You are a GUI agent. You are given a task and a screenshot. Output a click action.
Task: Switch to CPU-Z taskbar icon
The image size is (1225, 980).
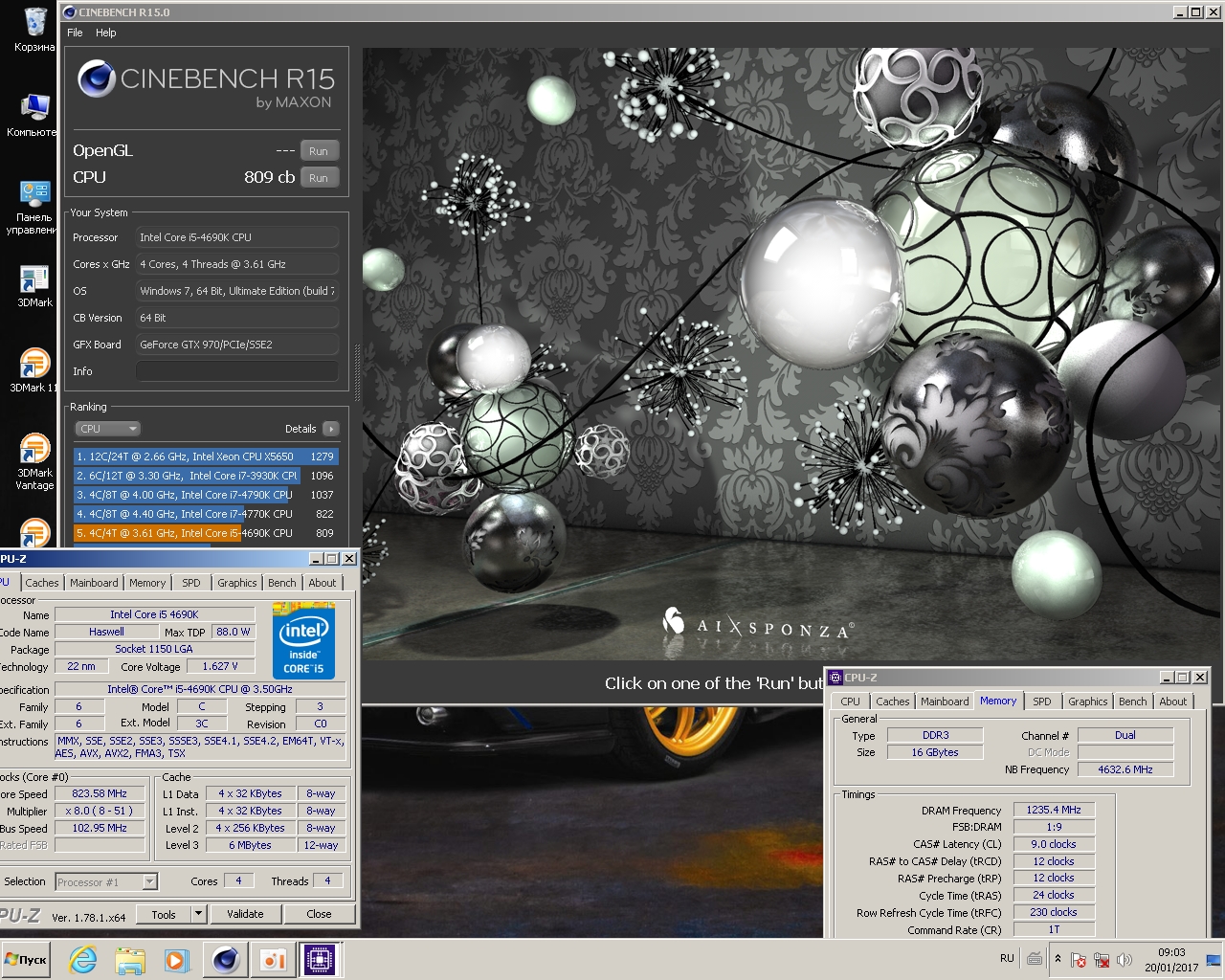(x=321, y=960)
